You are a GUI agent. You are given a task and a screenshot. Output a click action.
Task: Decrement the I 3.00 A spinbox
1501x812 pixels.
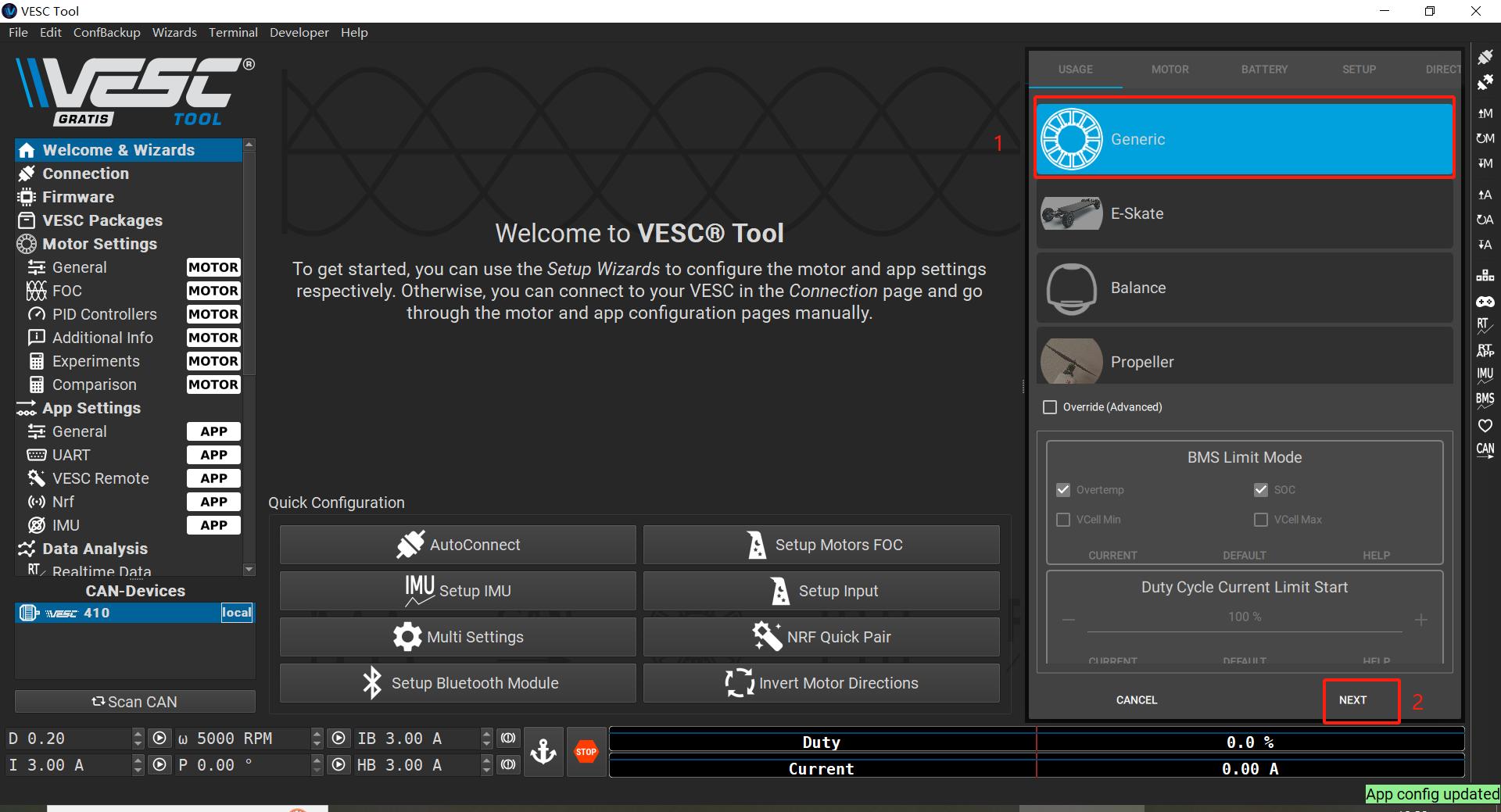click(x=138, y=770)
